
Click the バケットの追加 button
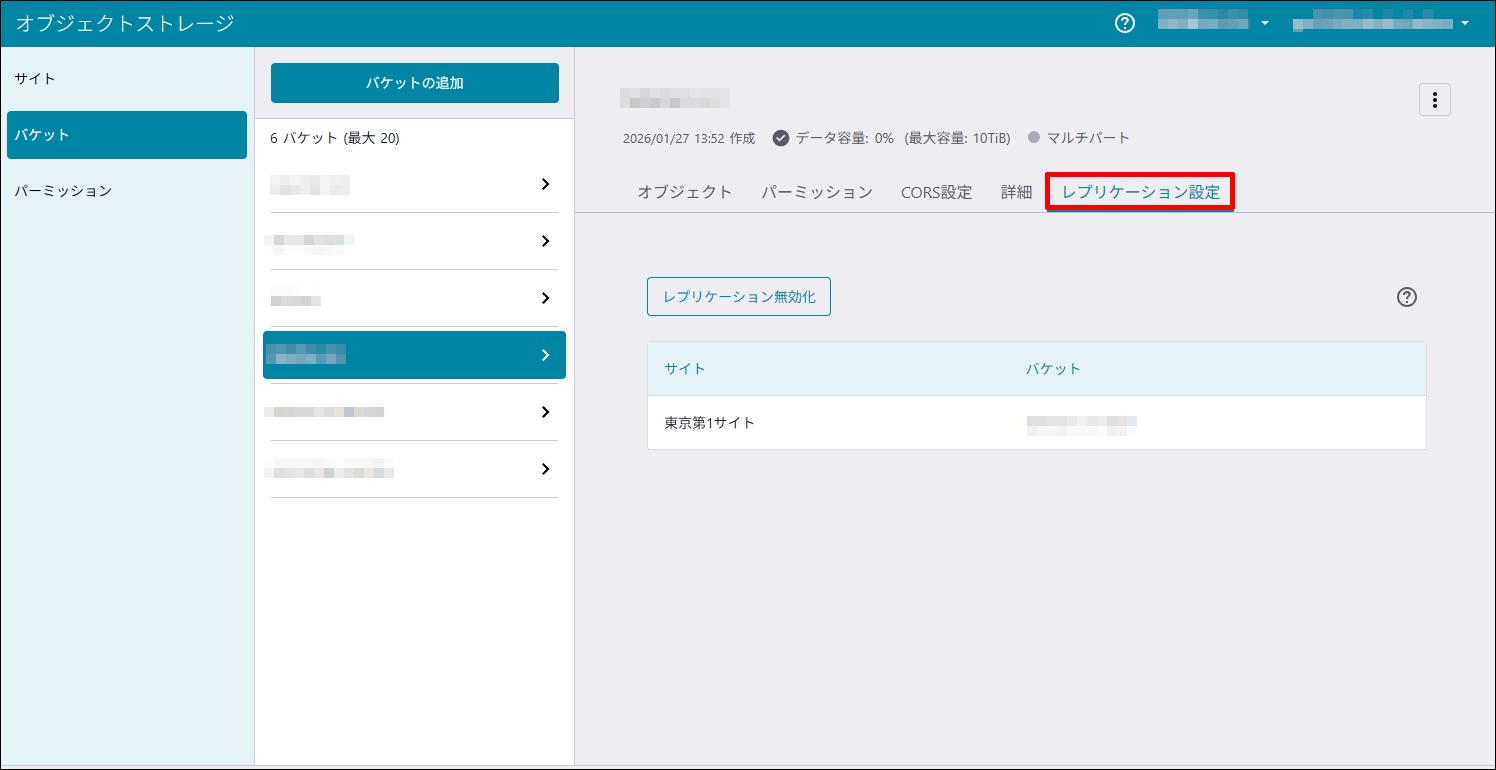(x=414, y=83)
